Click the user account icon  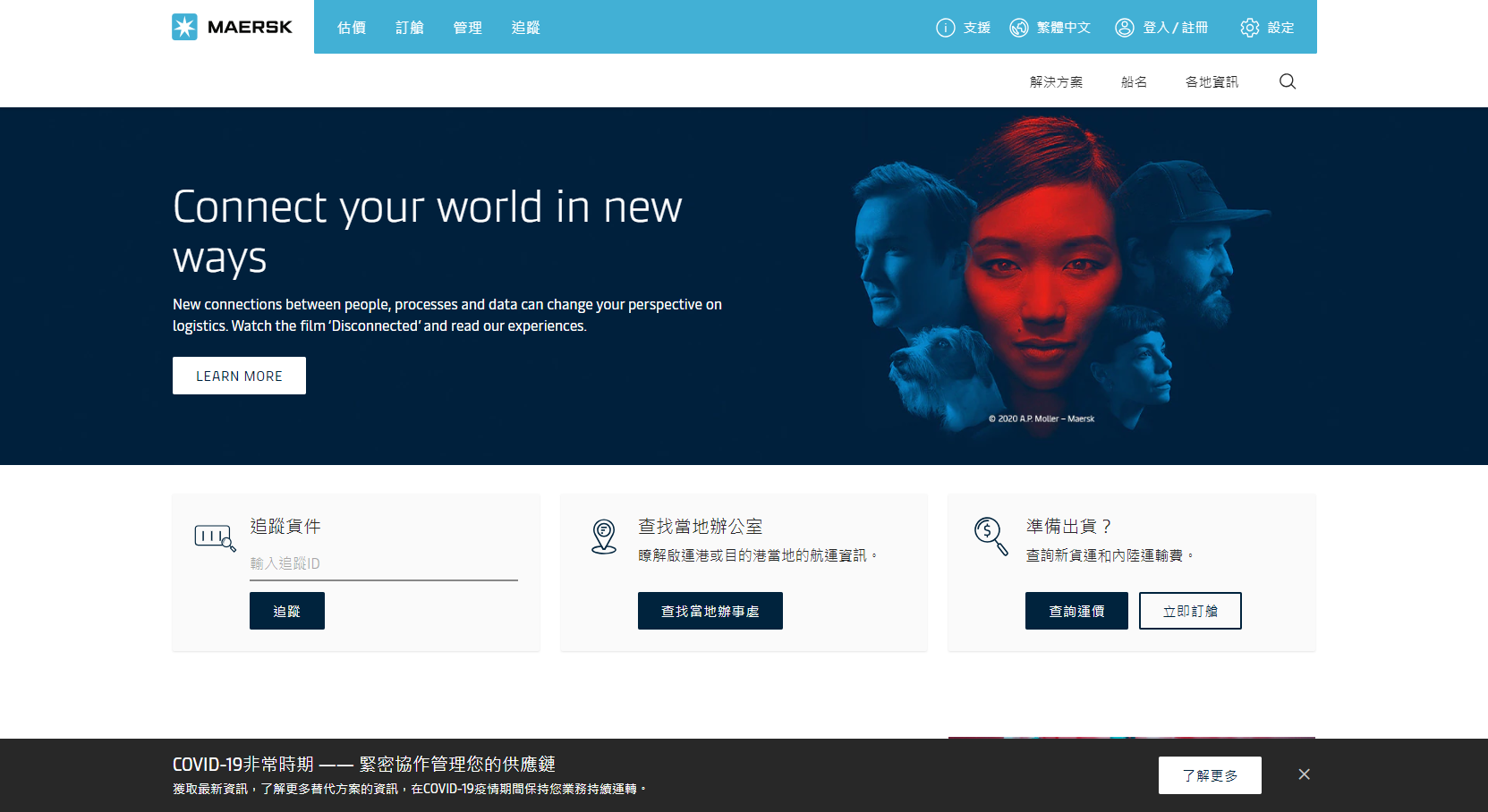coord(1124,28)
